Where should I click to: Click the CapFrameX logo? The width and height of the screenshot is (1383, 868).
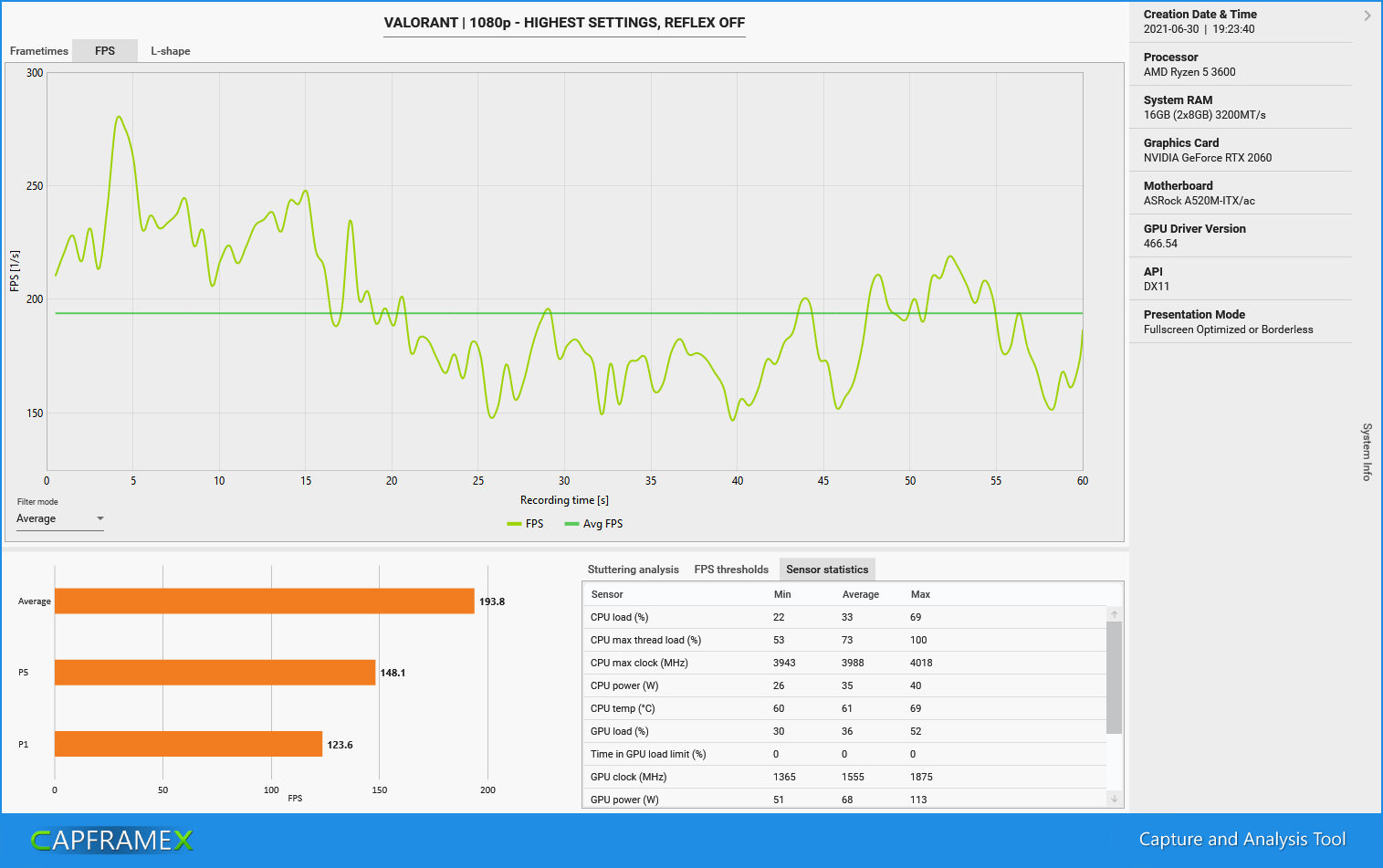tap(111, 840)
